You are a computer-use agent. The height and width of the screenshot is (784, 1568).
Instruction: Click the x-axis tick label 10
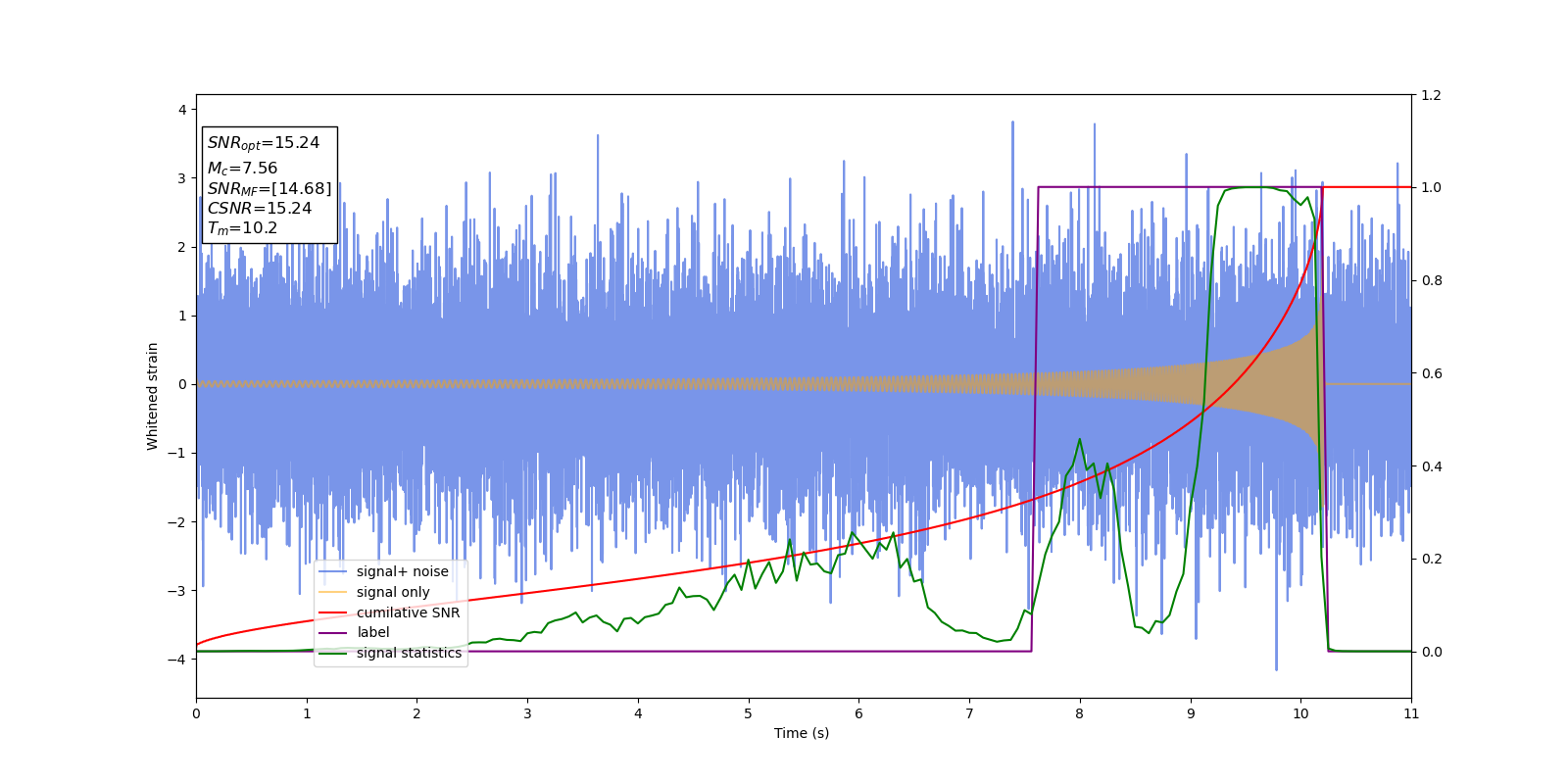1300,713
